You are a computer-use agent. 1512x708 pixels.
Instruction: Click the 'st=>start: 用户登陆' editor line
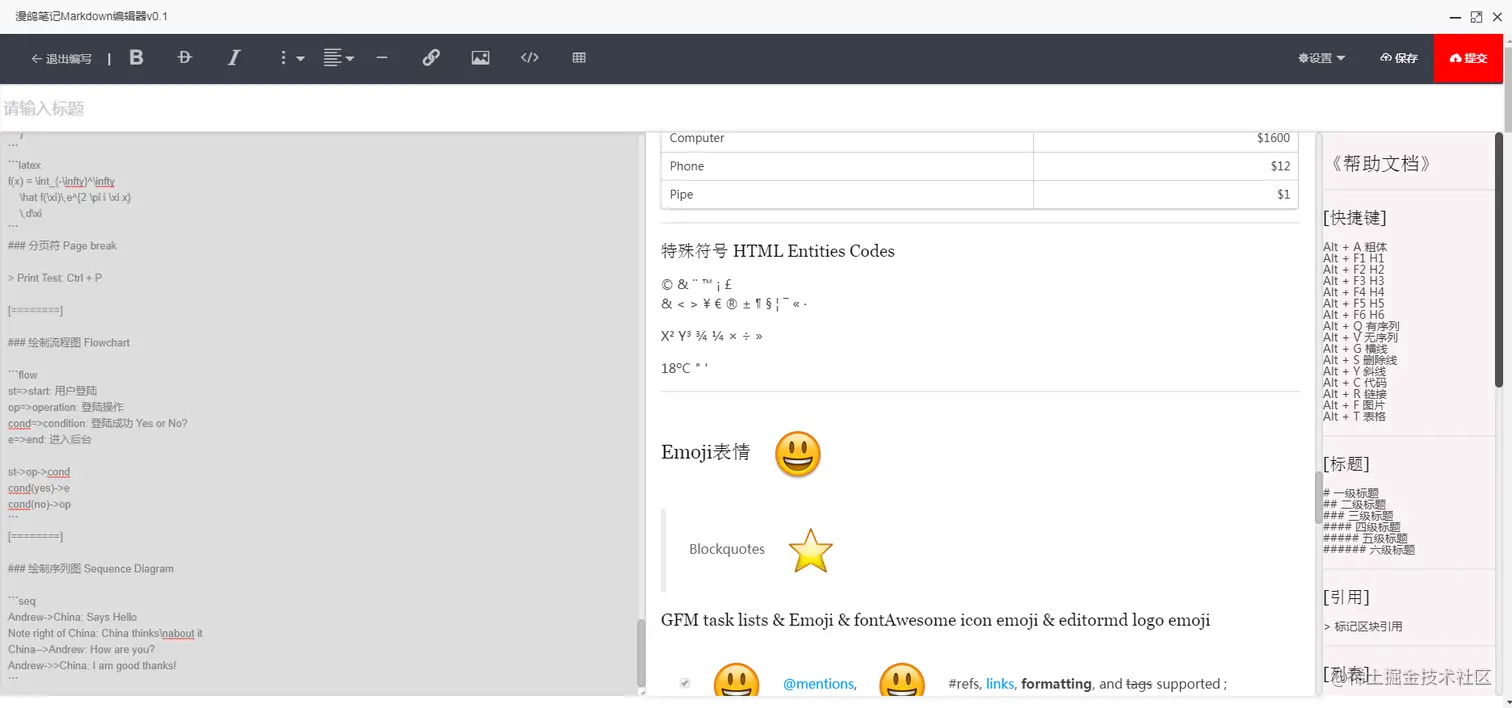[x=53, y=391]
